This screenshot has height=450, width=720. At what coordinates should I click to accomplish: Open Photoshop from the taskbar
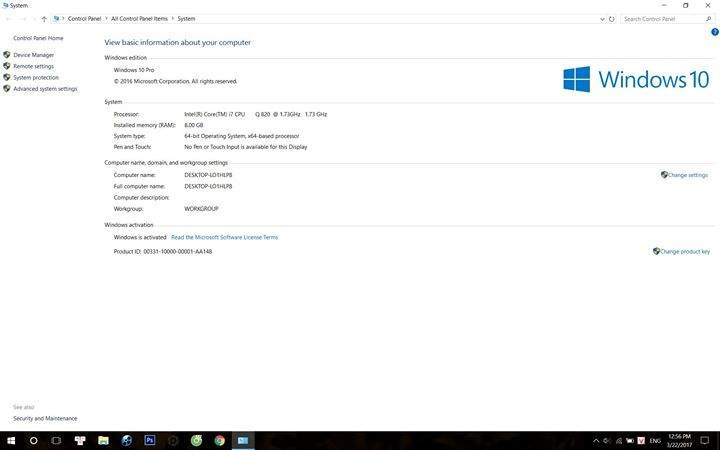pyautogui.click(x=150, y=440)
